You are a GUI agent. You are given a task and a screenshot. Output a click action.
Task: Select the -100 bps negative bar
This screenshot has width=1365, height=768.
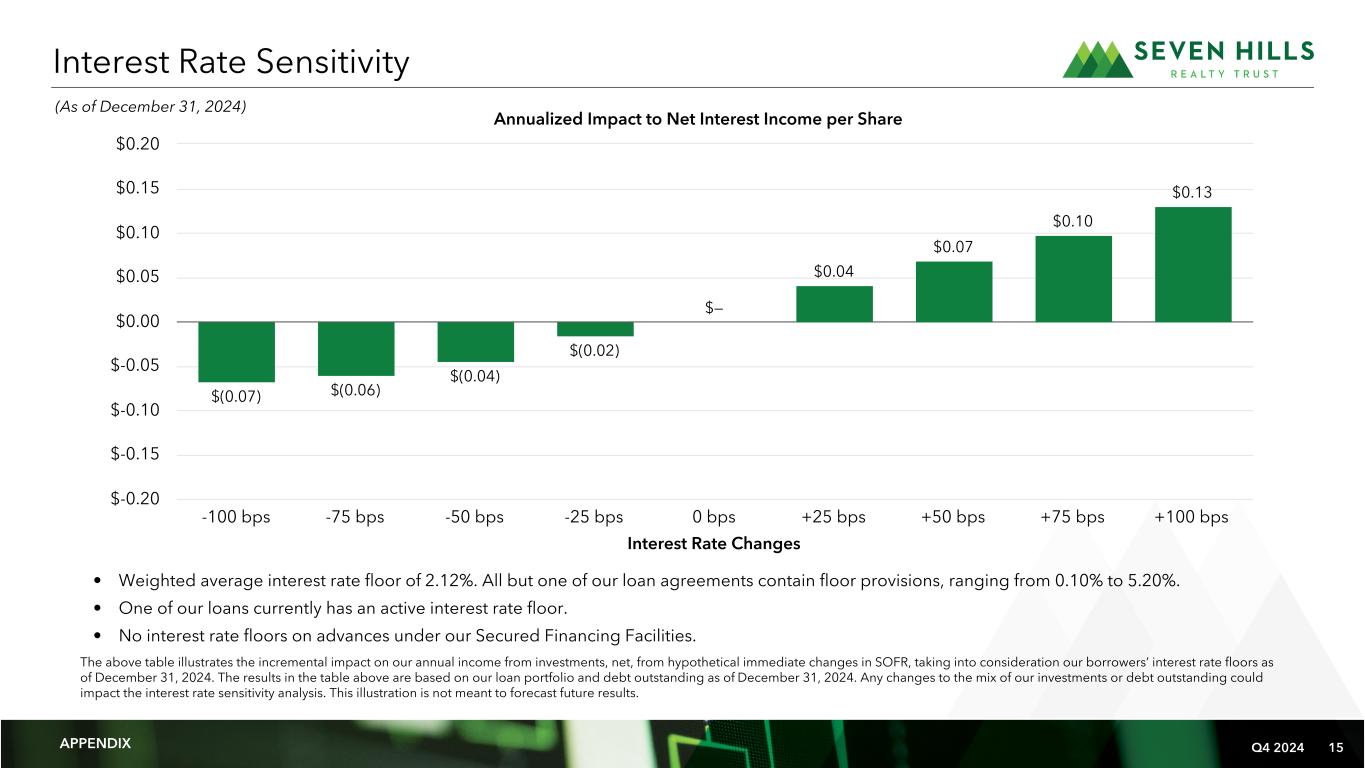[236, 351]
